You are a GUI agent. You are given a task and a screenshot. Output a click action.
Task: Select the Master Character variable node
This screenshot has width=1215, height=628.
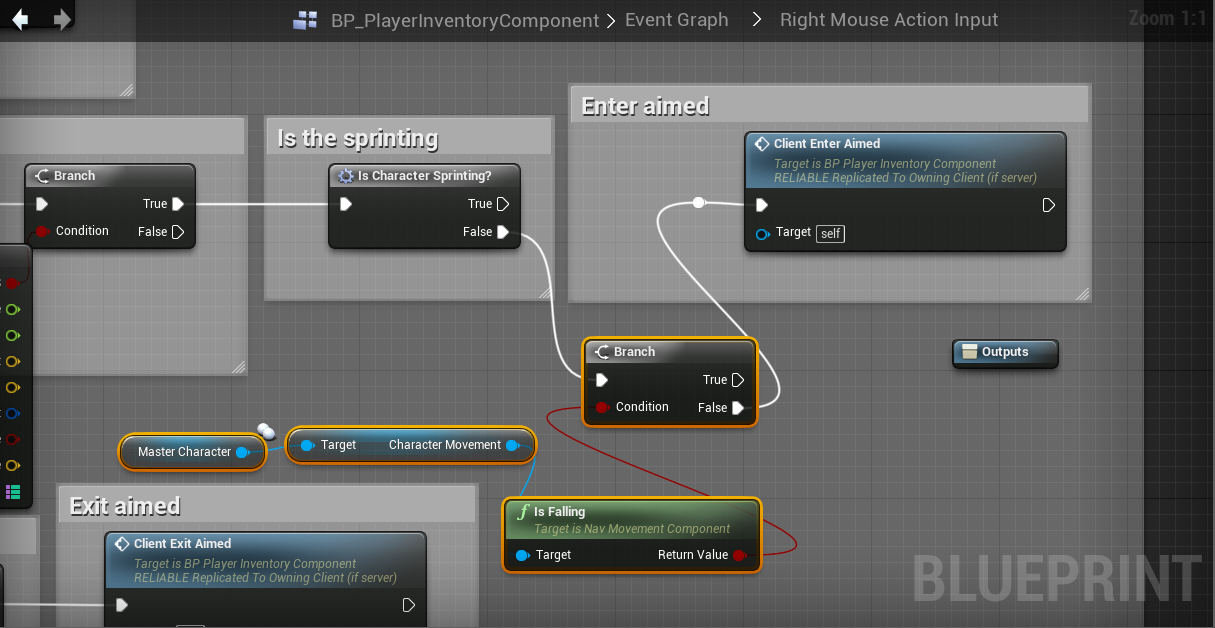[185, 452]
